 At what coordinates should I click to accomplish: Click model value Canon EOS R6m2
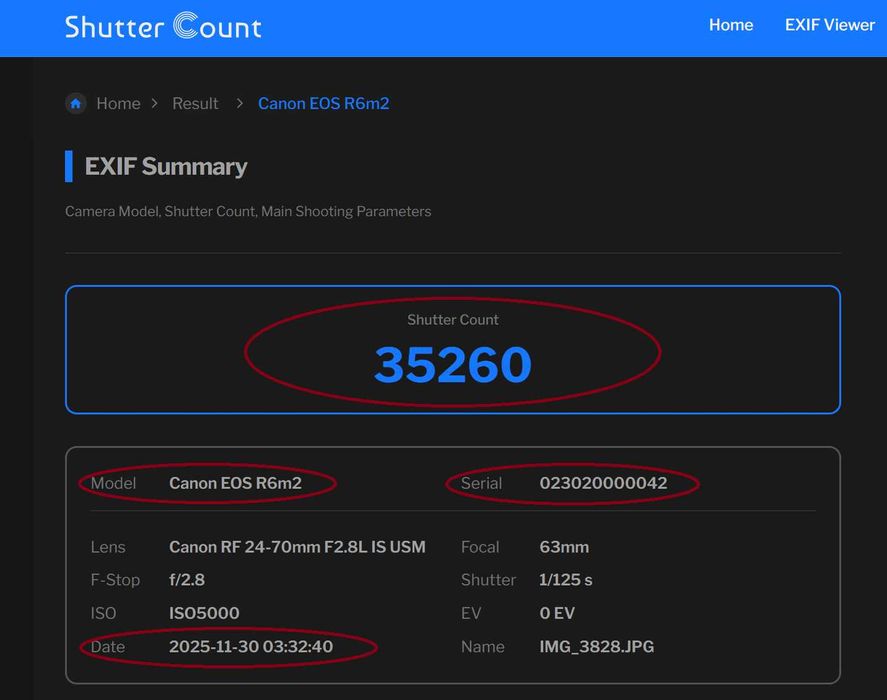point(235,483)
